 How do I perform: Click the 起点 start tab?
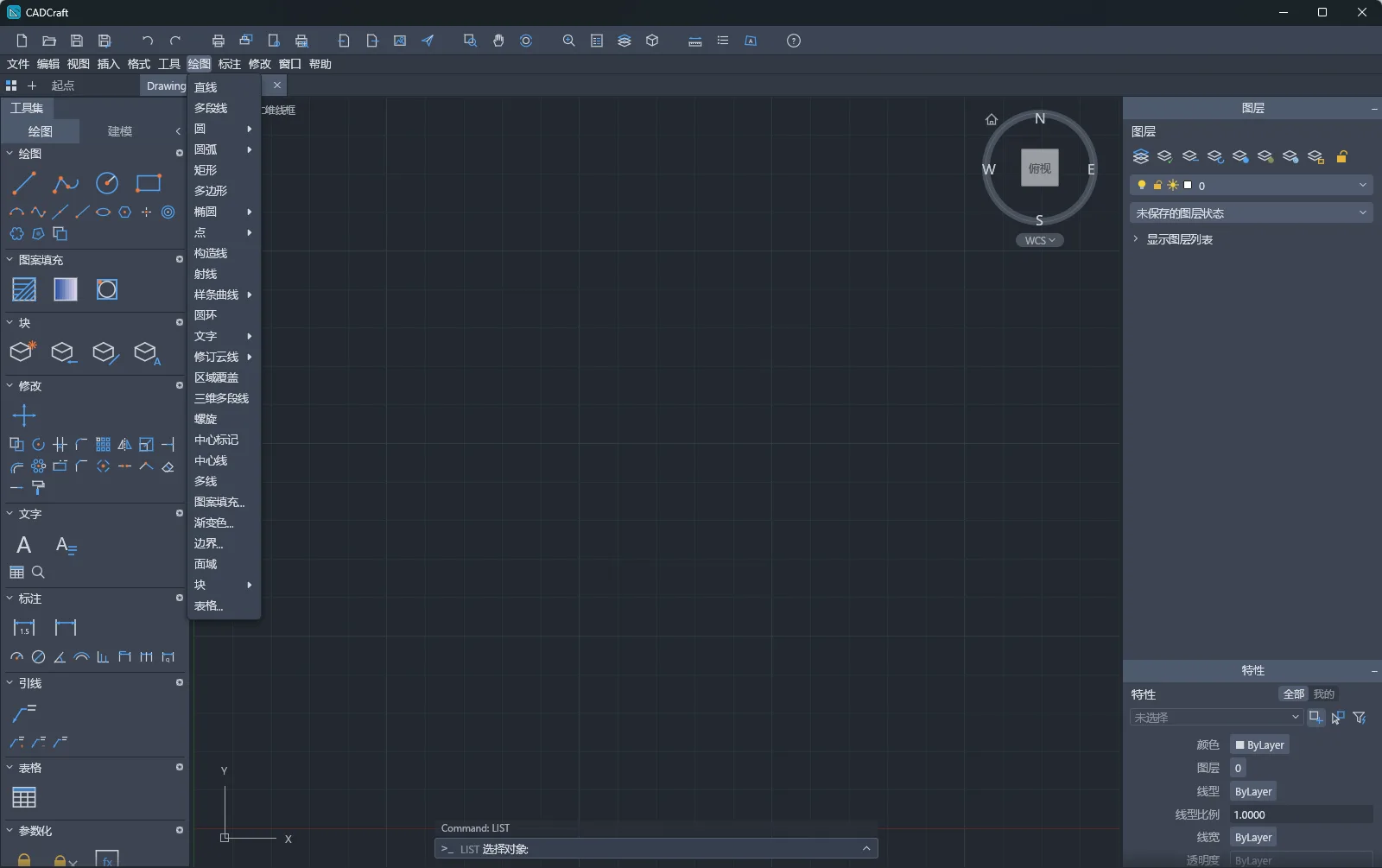point(63,86)
